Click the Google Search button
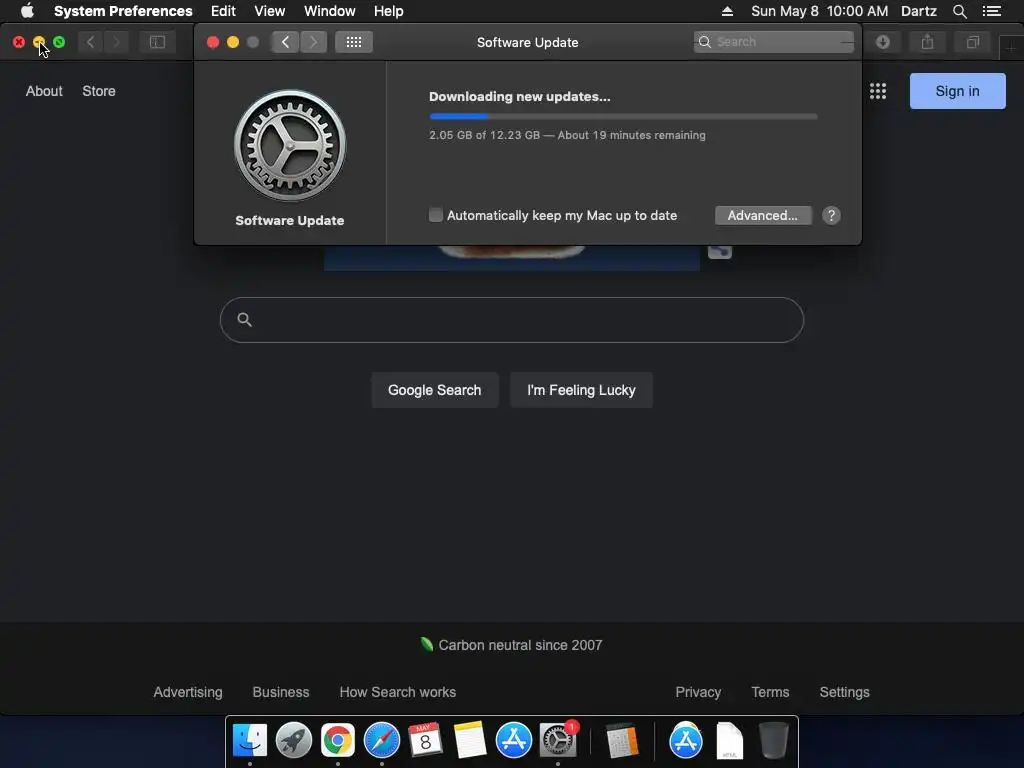The image size is (1024, 768). [x=434, y=390]
